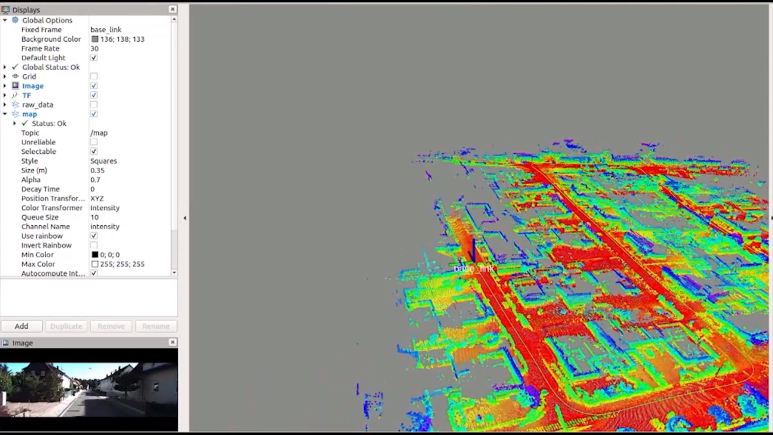Click the Image panel title icon

5,343
